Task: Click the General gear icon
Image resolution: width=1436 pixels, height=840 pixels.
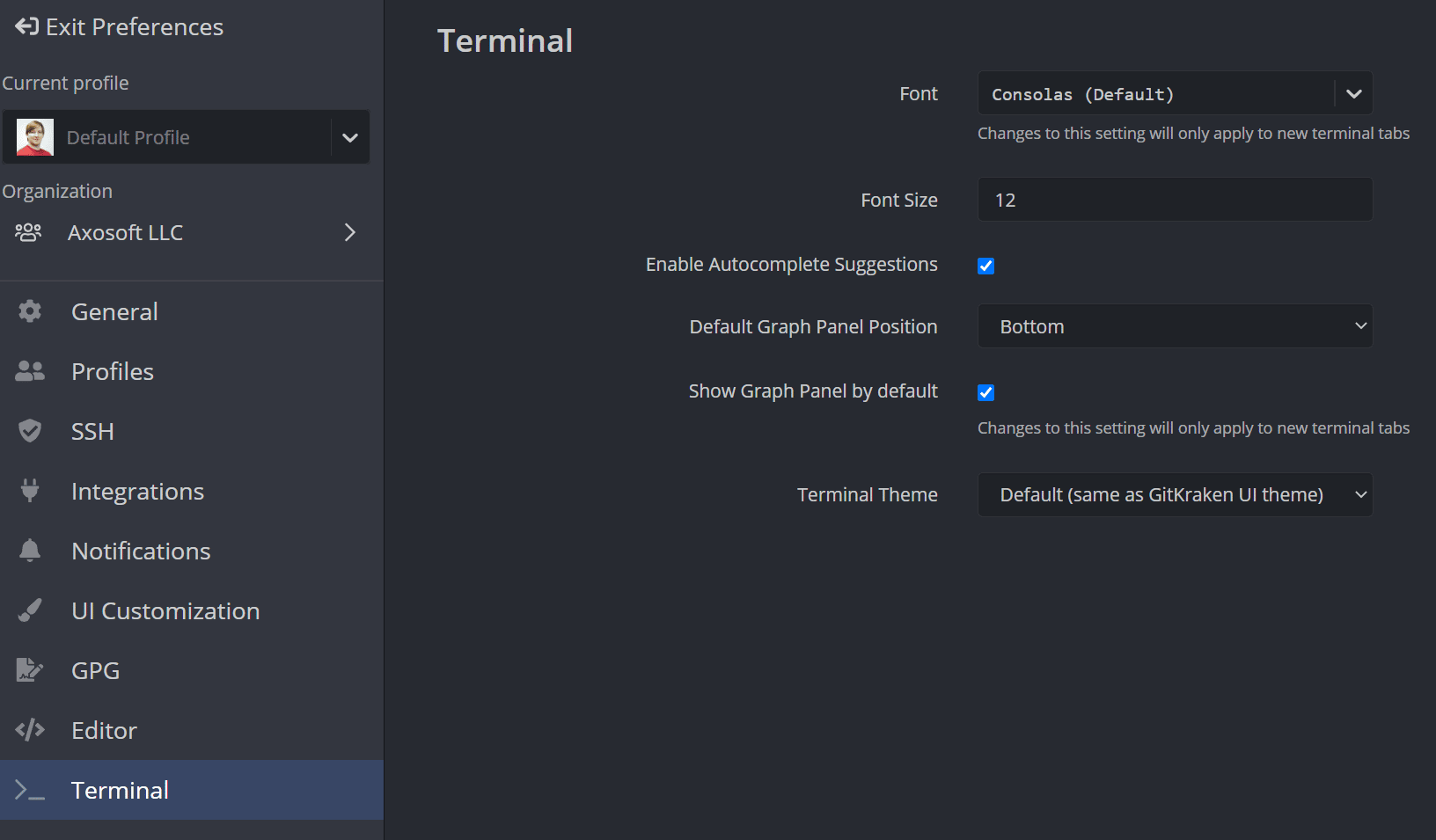Action: [30, 311]
